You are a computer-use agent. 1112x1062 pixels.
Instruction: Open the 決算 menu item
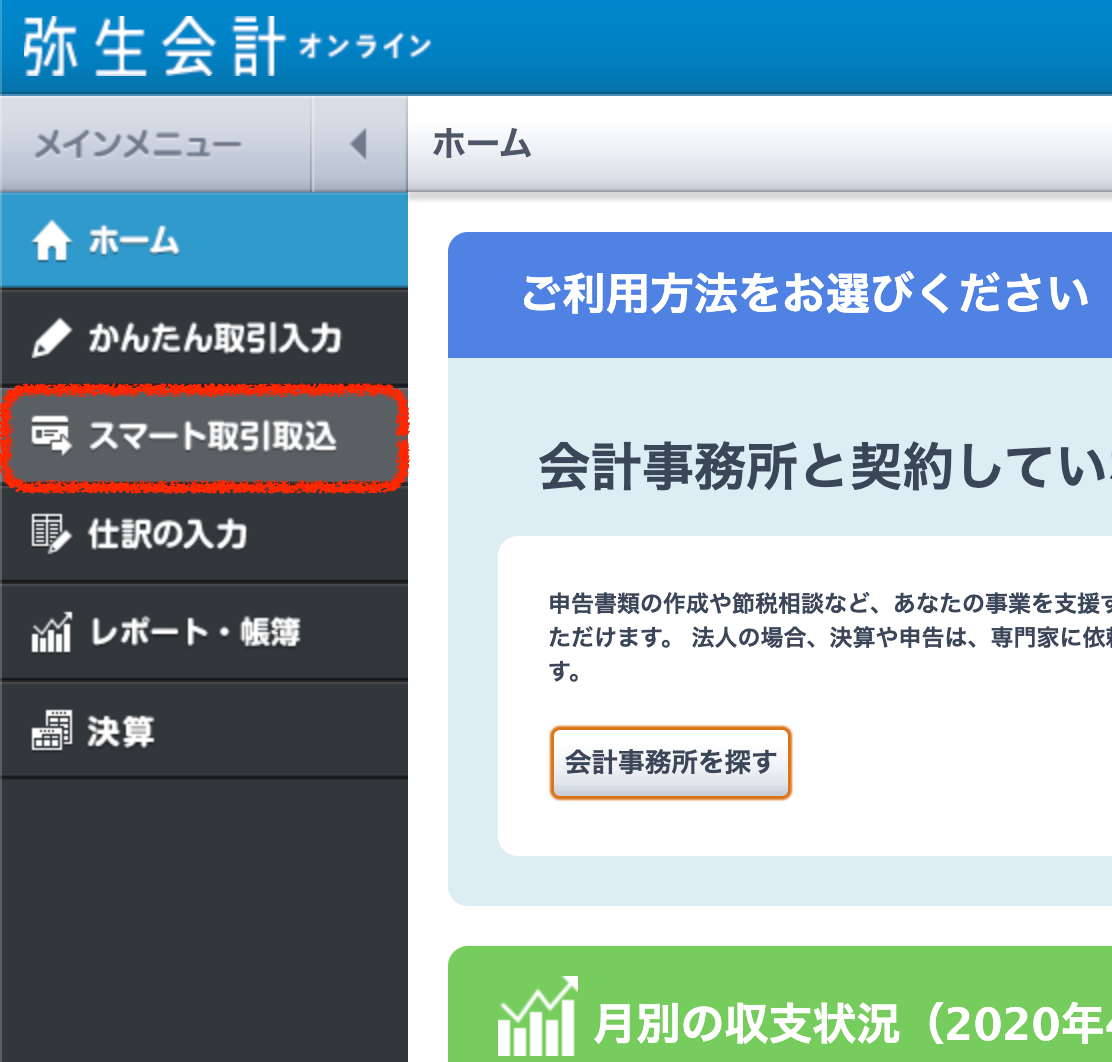(x=121, y=731)
